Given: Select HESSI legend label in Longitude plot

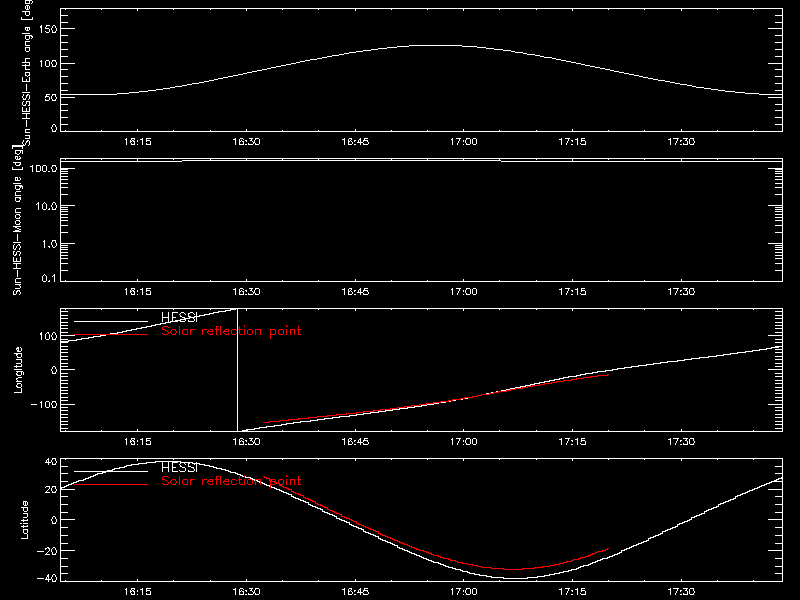Looking at the screenshot, I should [179, 317].
